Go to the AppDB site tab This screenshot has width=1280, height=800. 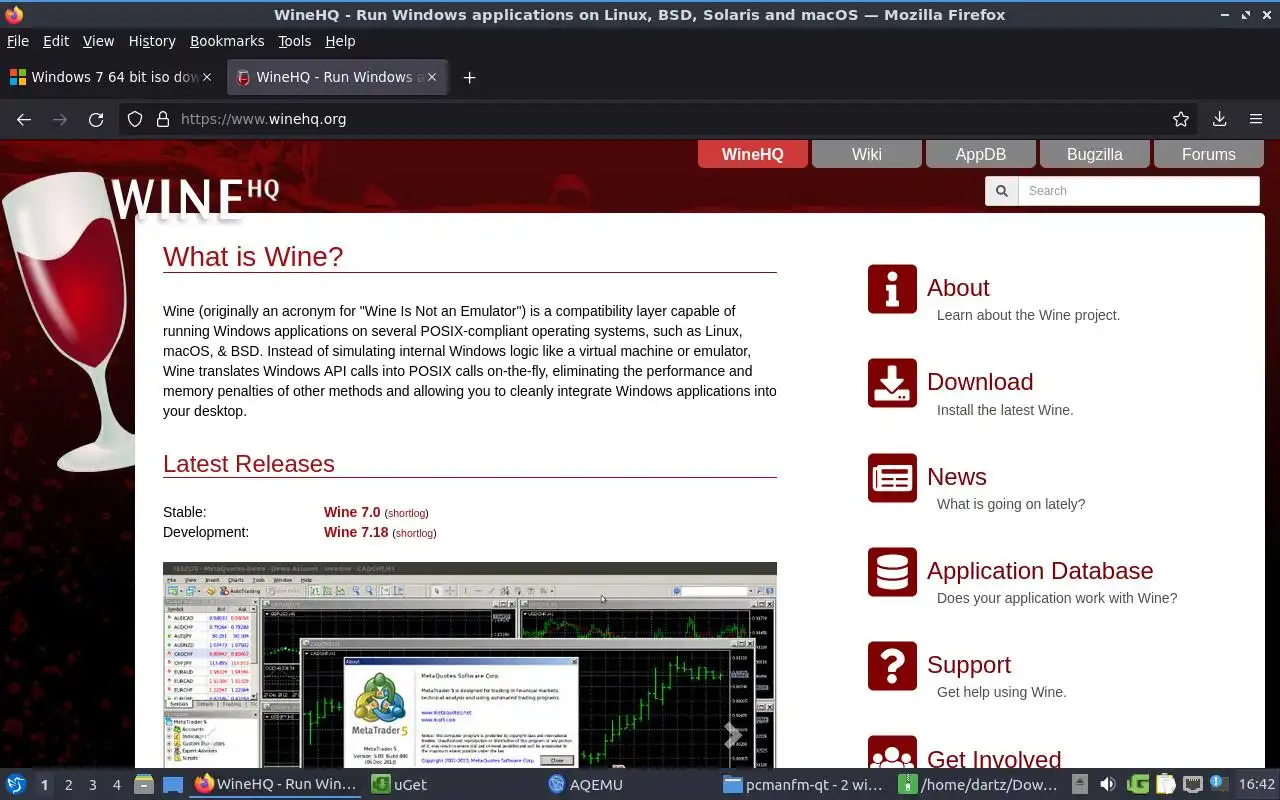click(x=981, y=154)
